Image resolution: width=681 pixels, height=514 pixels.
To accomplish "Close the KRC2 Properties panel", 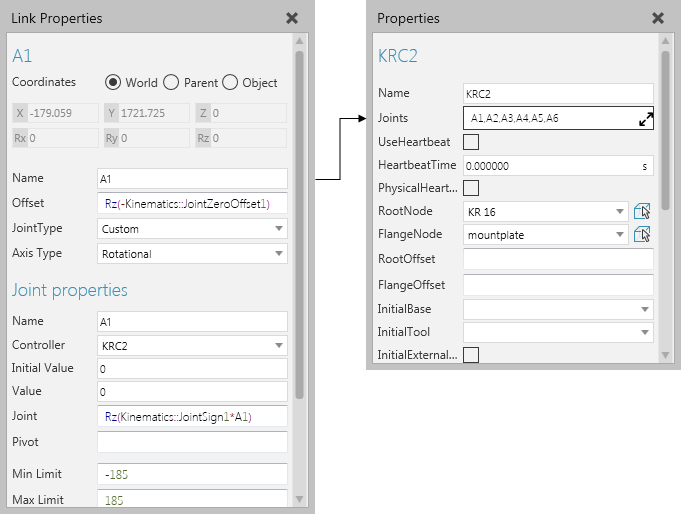I will click(657, 18).
